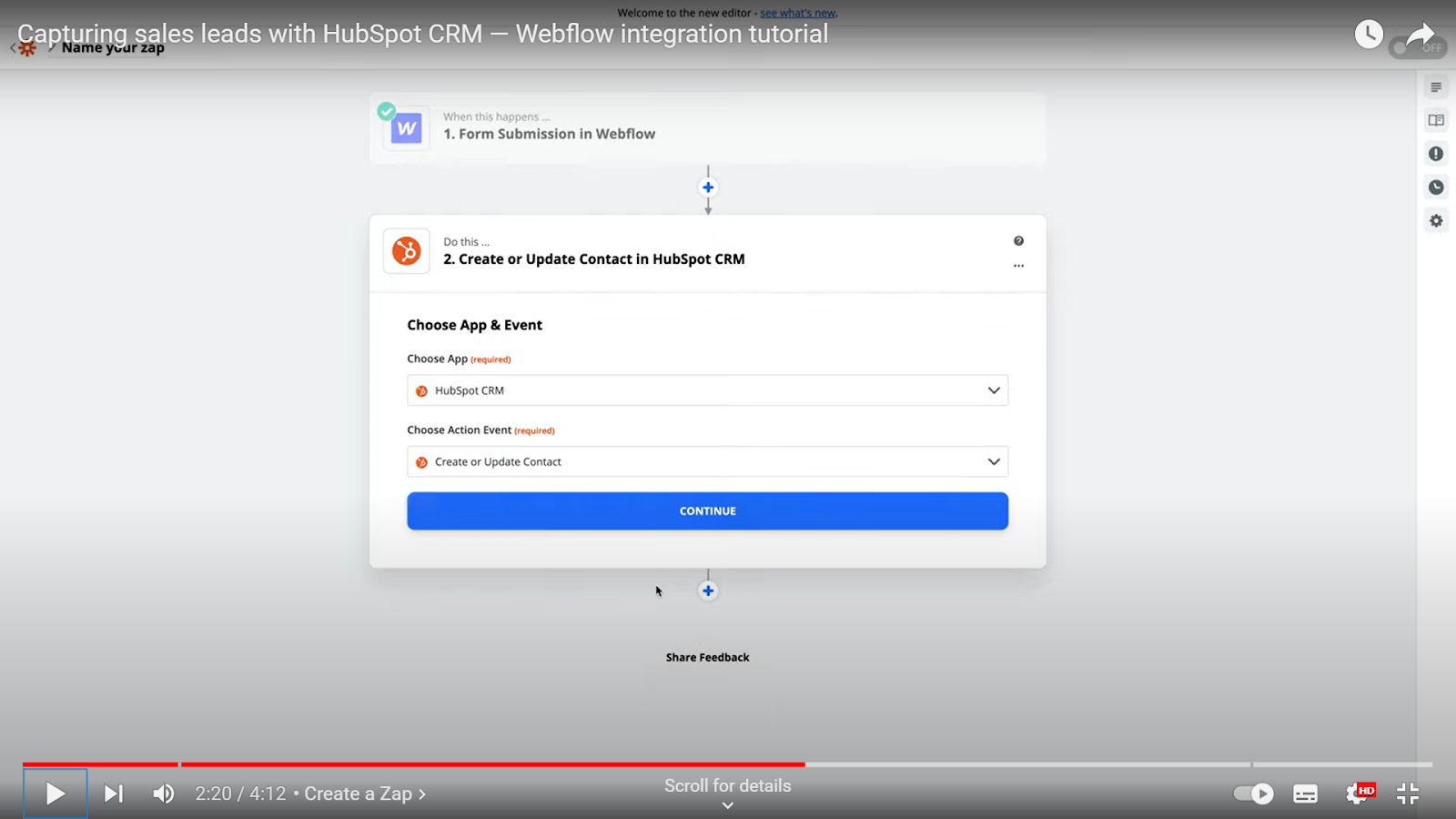Open the video title link

(422, 34)
